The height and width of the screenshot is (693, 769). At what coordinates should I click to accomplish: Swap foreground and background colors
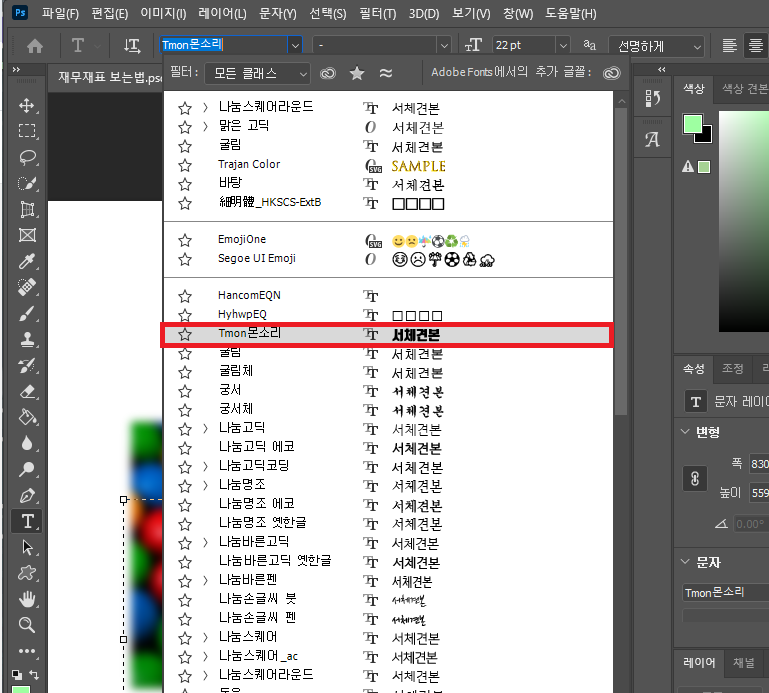pos(34,674)
